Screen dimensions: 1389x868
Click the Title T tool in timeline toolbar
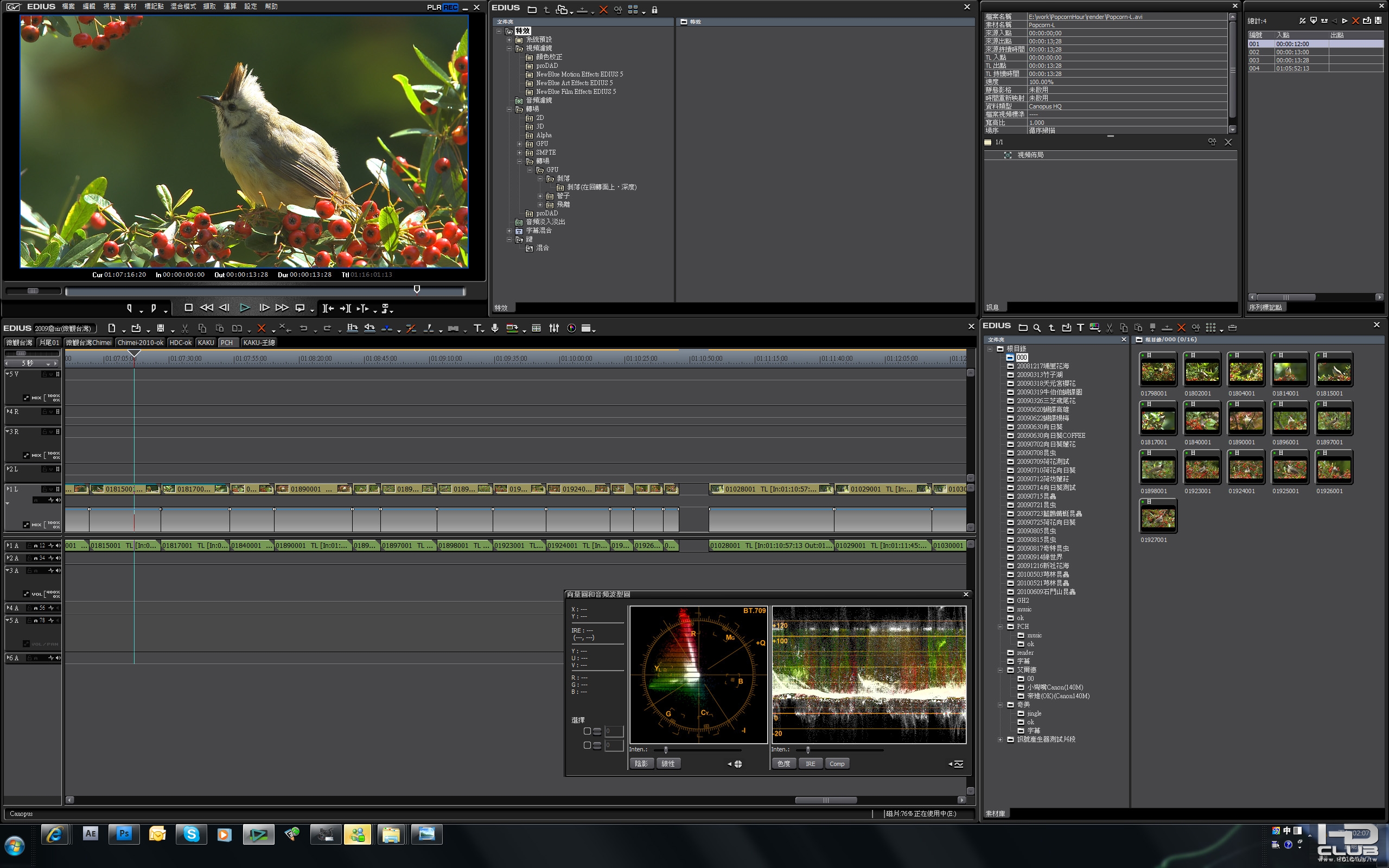[x=477, y=328]
